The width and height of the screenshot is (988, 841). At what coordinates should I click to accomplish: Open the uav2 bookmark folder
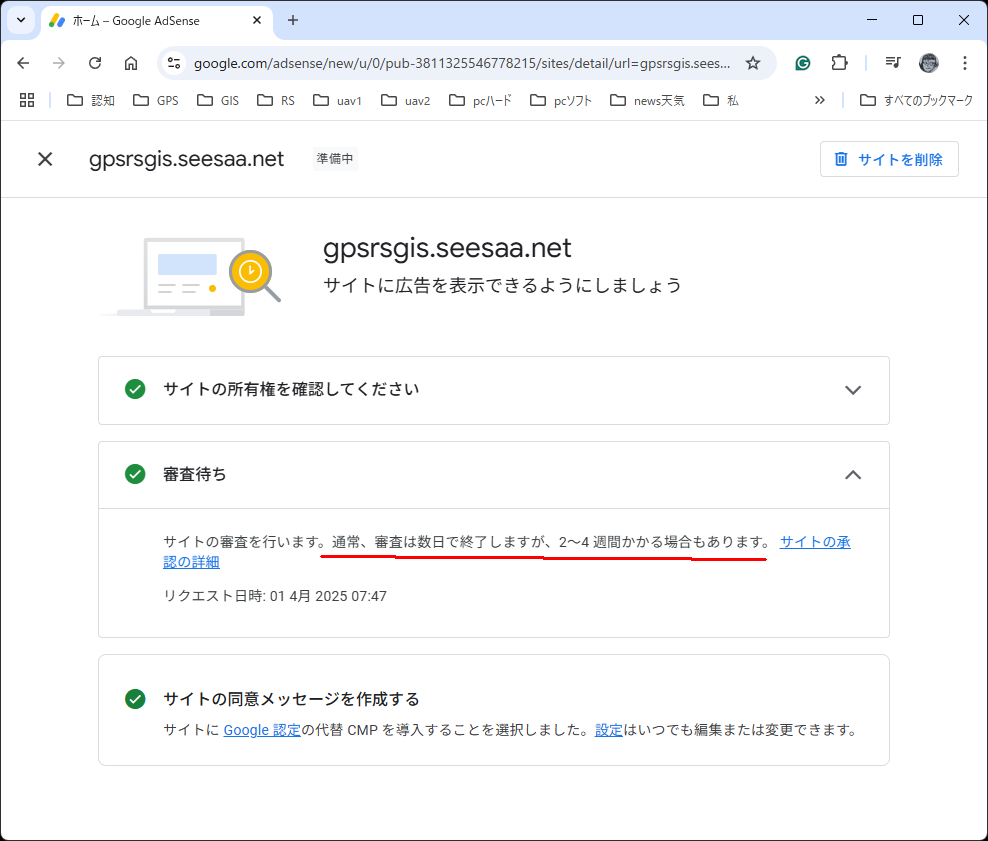[x=406, y=100]
